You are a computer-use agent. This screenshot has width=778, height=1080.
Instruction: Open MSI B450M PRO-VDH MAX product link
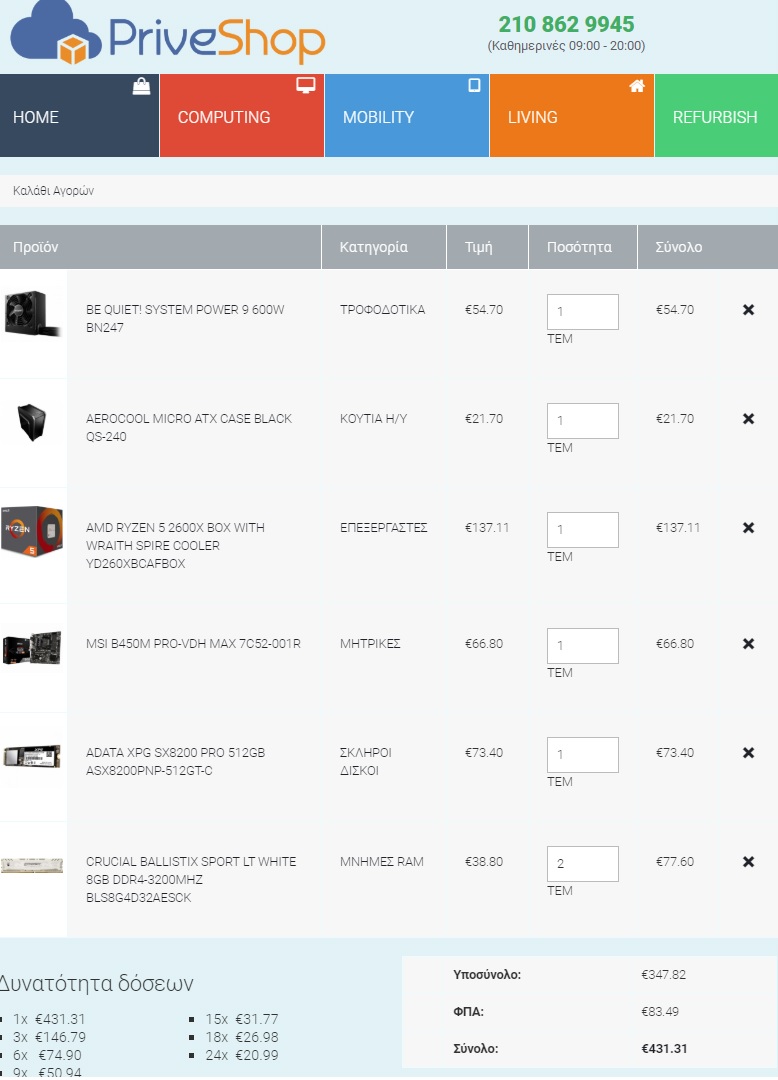[x=193, y=643]
